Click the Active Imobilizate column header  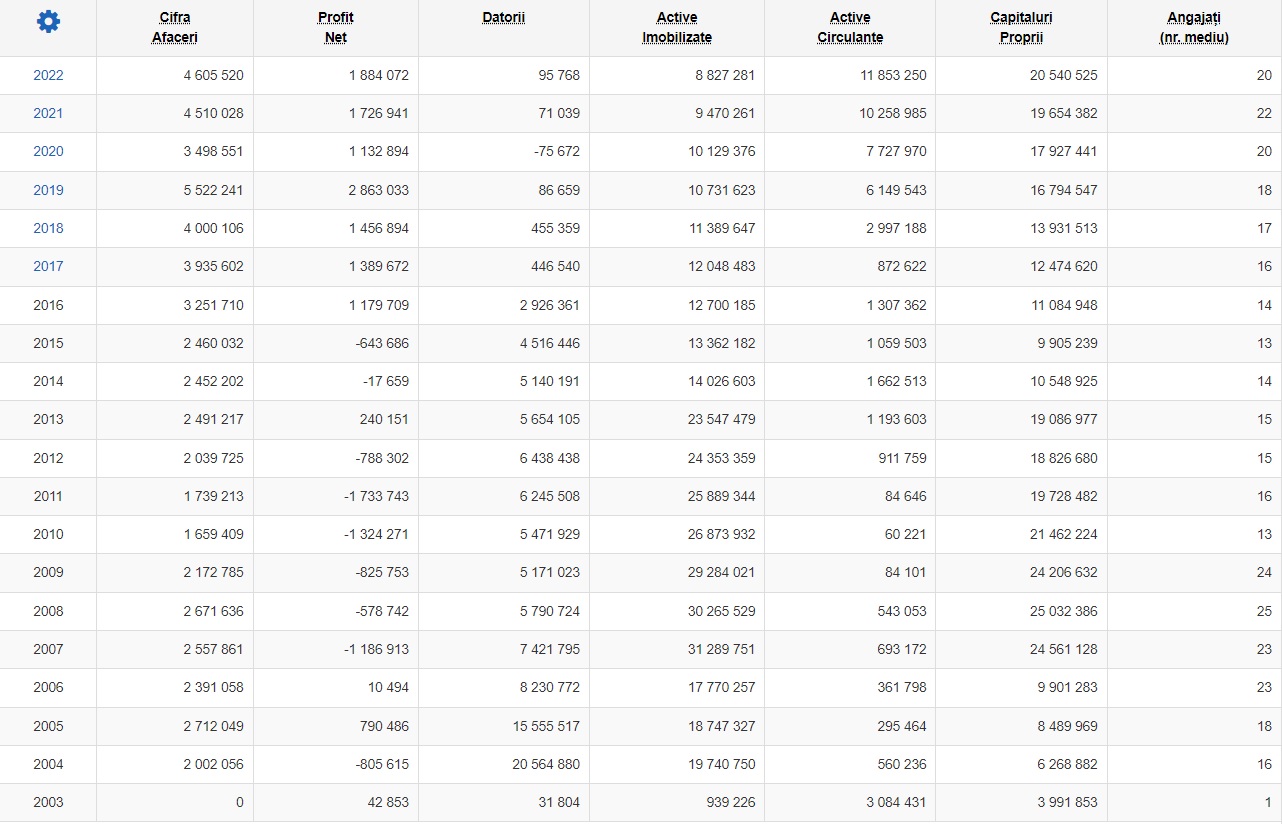click(x=677, y=28)
